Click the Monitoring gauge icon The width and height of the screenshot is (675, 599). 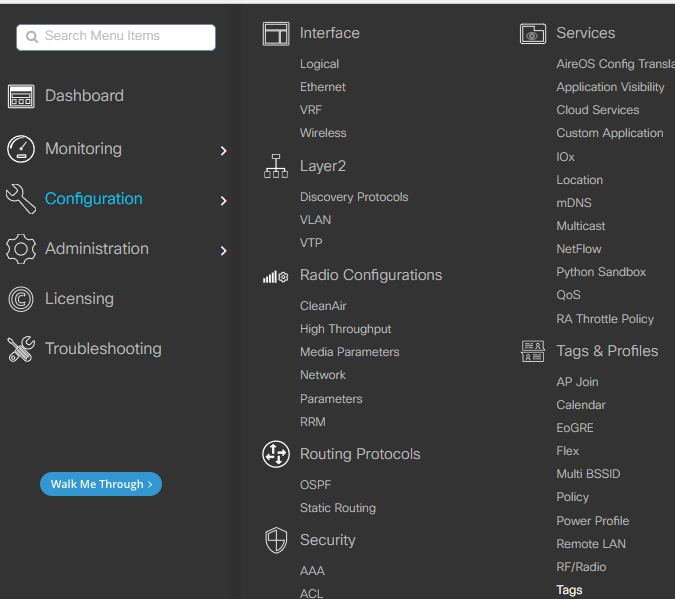(21, 149)
